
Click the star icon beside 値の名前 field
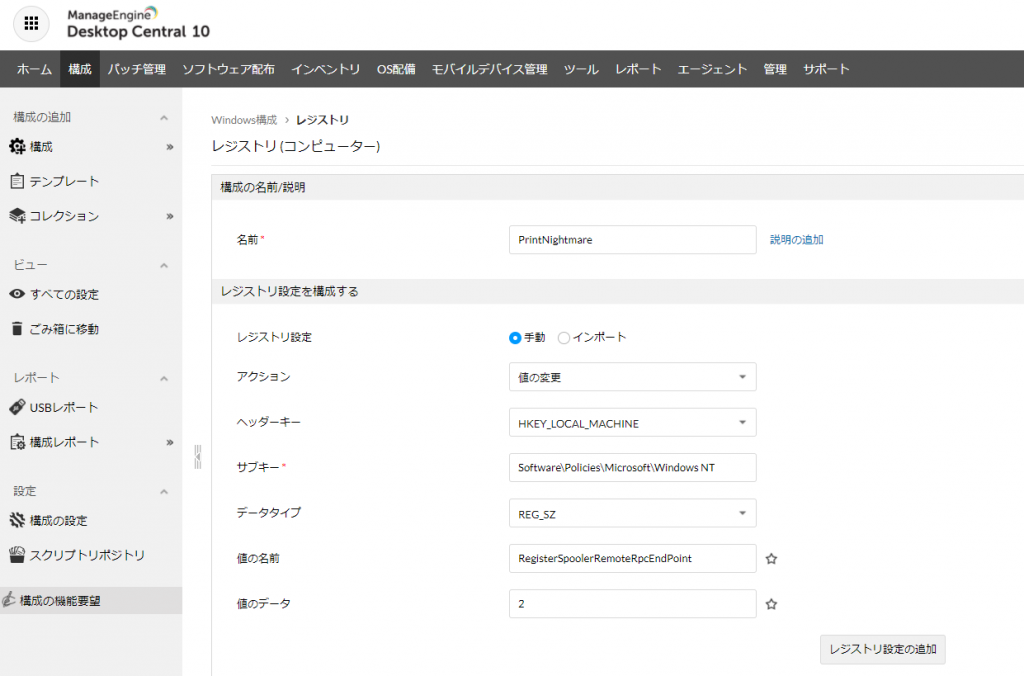pos(771,559)
